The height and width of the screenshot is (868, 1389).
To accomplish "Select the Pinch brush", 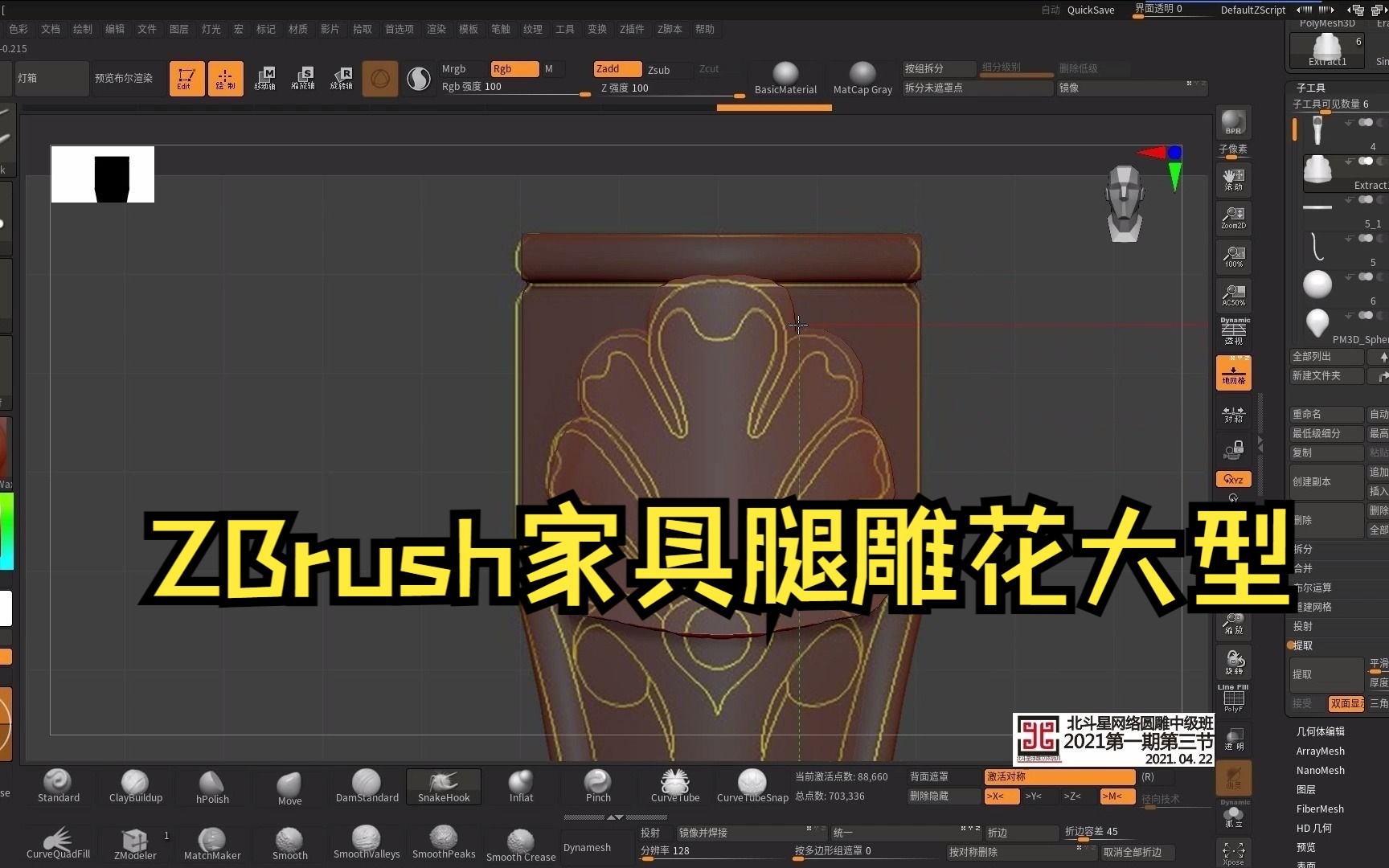I will pos(598,786).
